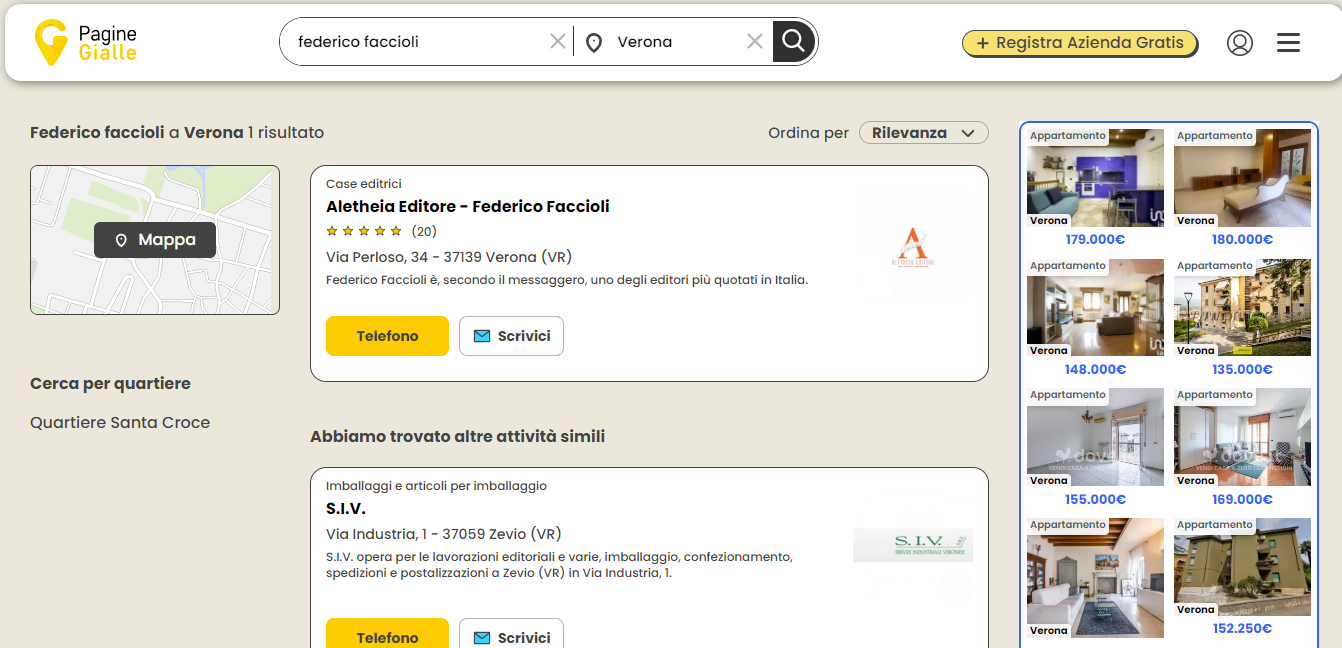Open the Mappa map view
The width and height of the screenshot is (1342, 648).
[x=155, y=240]
